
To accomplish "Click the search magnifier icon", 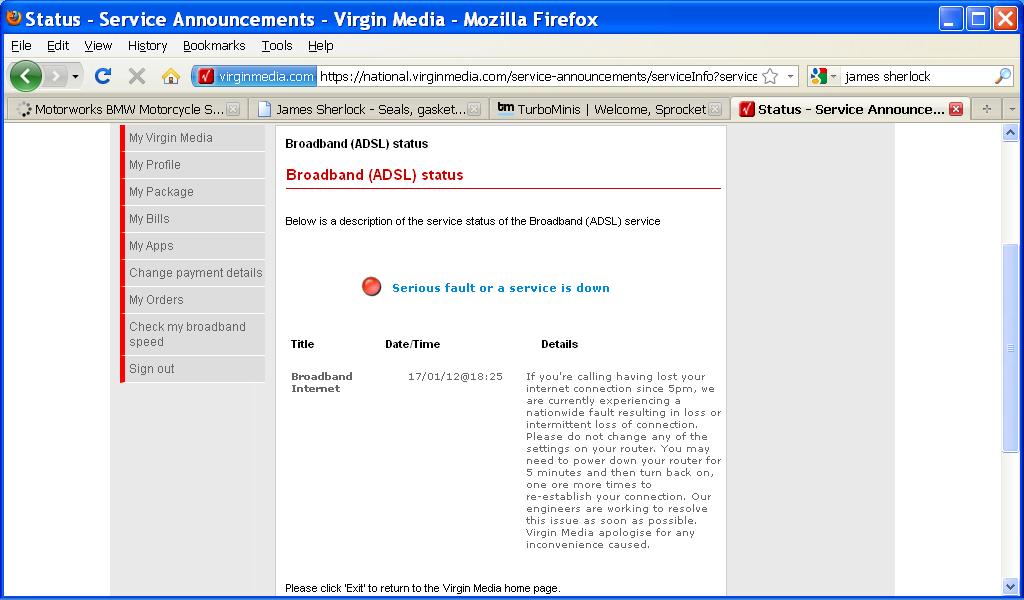I will 1002,76.
